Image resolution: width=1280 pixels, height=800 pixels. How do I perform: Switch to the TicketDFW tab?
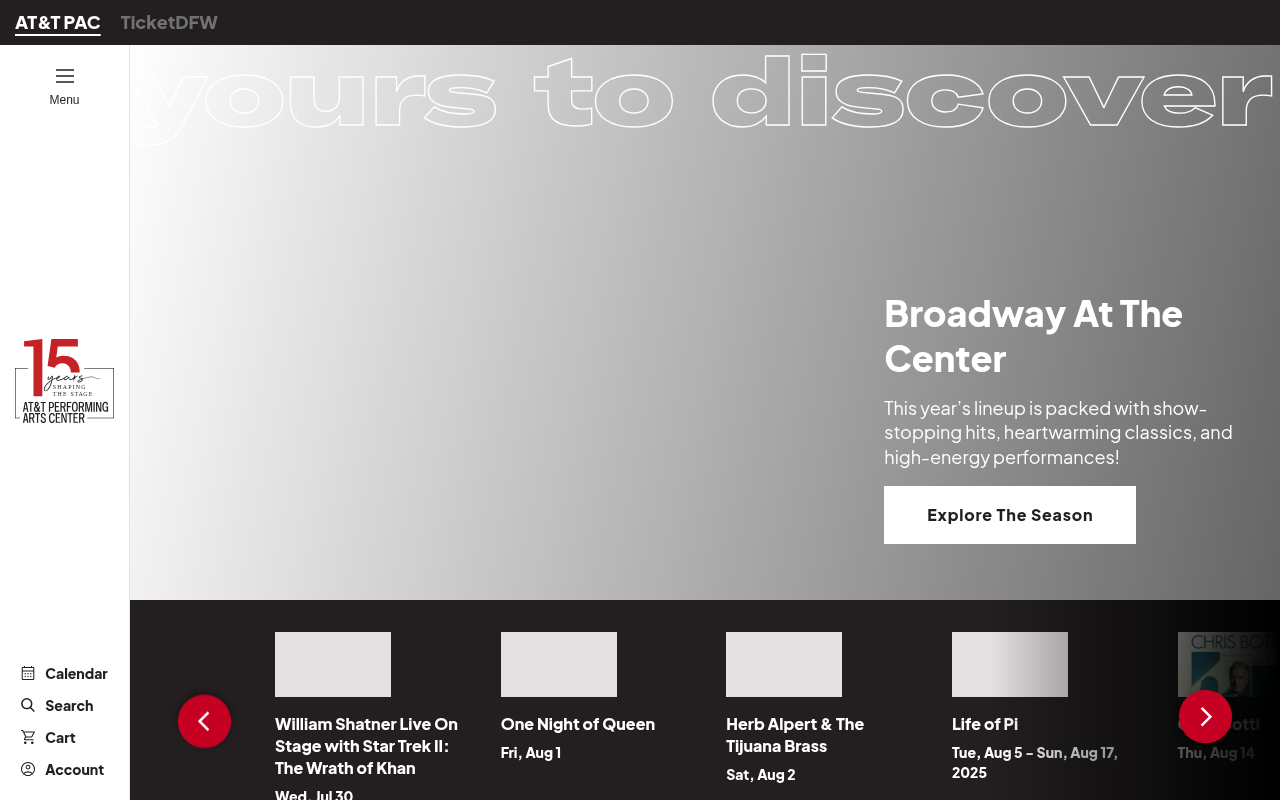point(169,22)
